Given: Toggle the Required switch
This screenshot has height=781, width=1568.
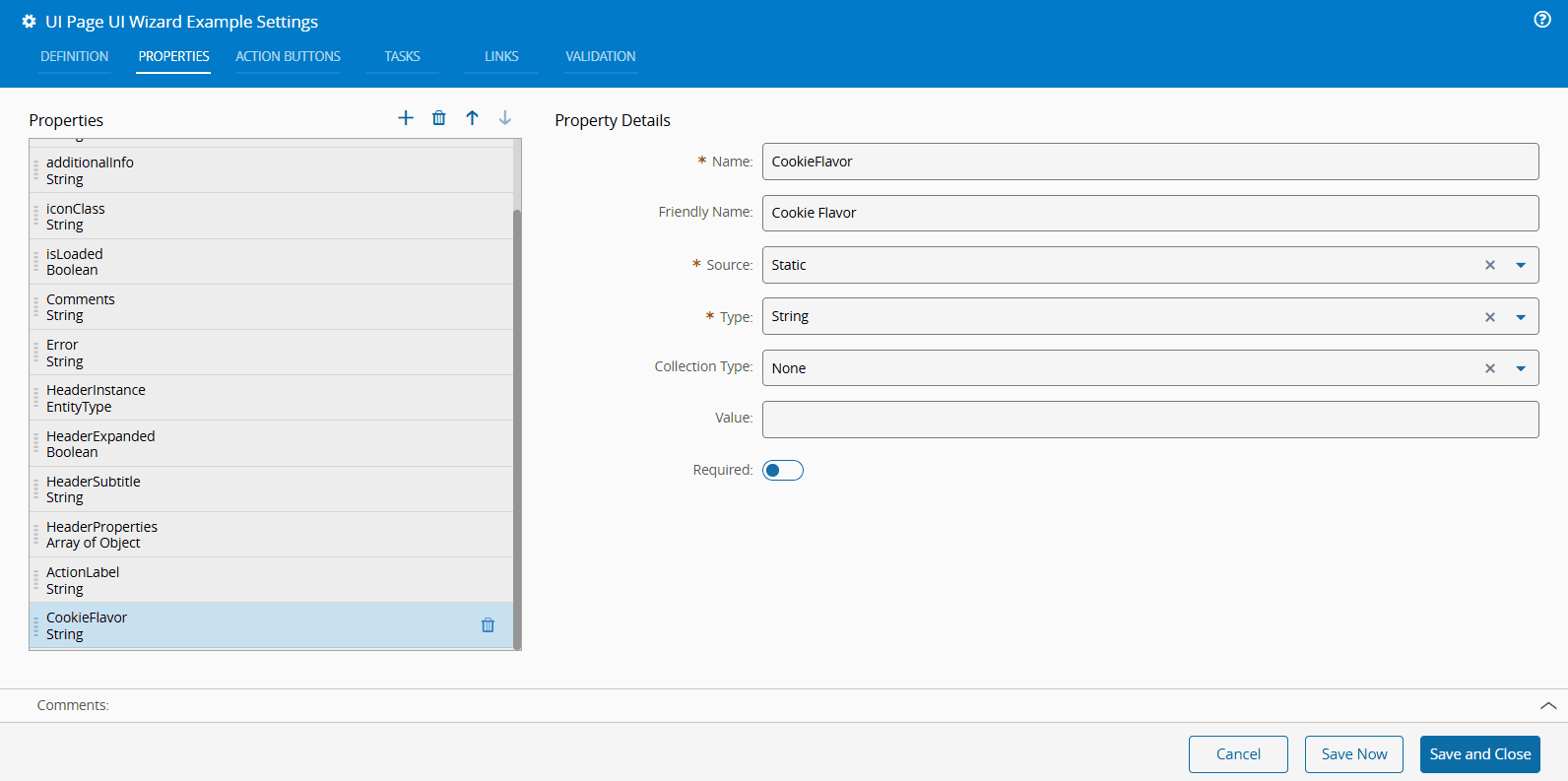Looking at the screenshot, I should click(783, 471).
